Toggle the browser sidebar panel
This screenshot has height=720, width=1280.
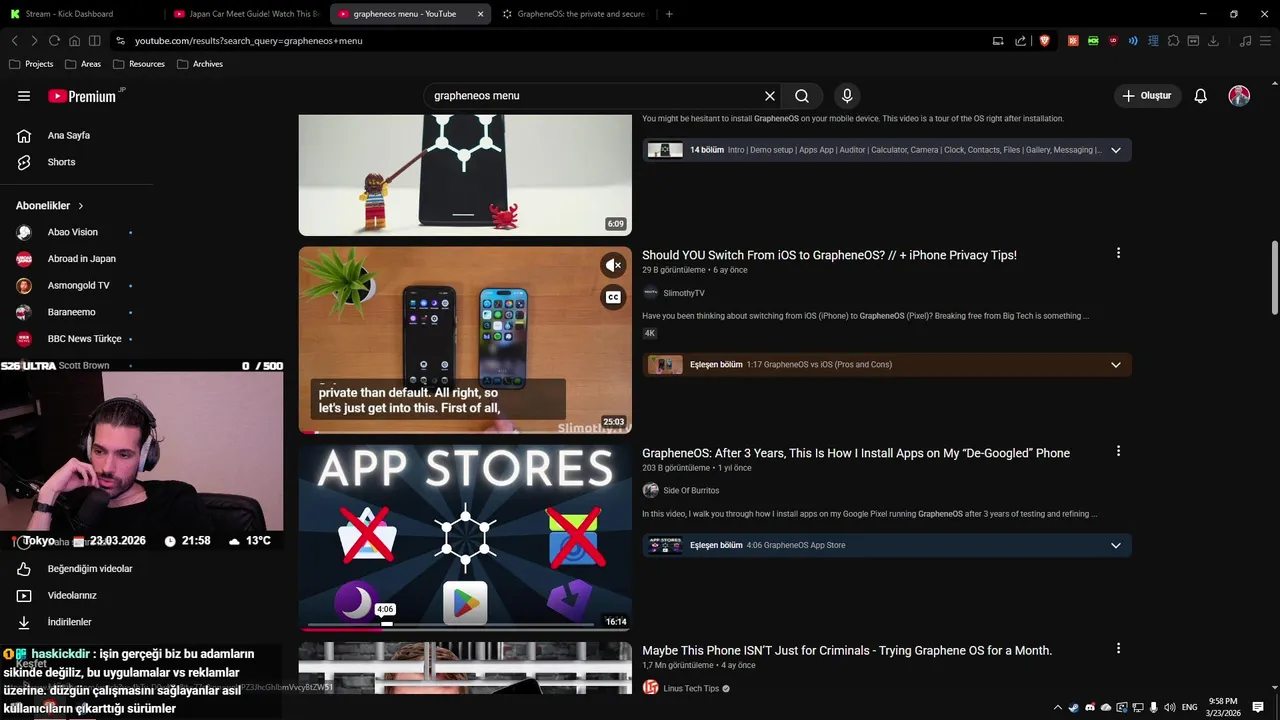pos(94,41)
